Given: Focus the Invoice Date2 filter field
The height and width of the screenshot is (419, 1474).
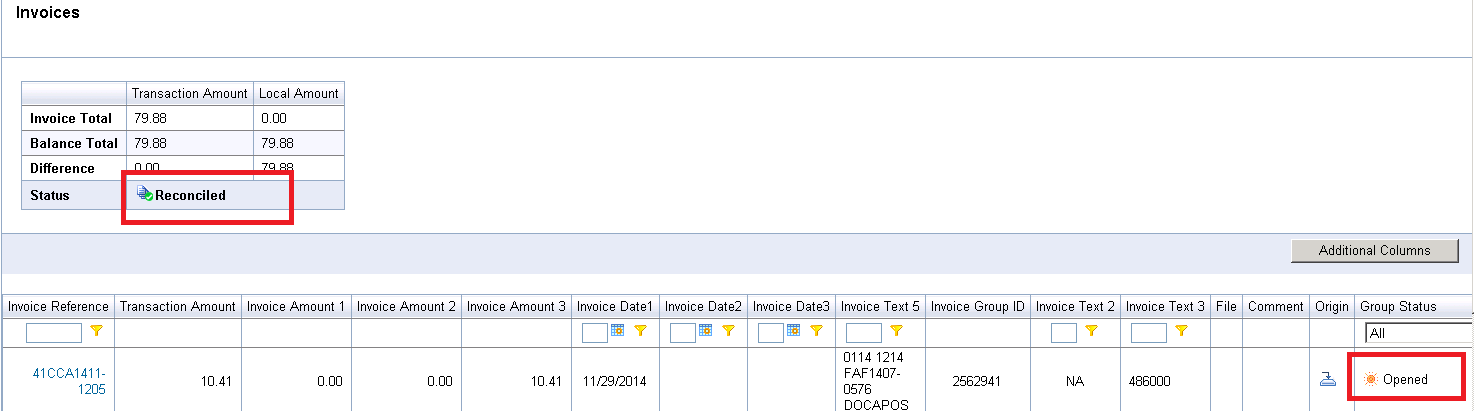Looking at the screenshot, I should [x=683, y=333].
